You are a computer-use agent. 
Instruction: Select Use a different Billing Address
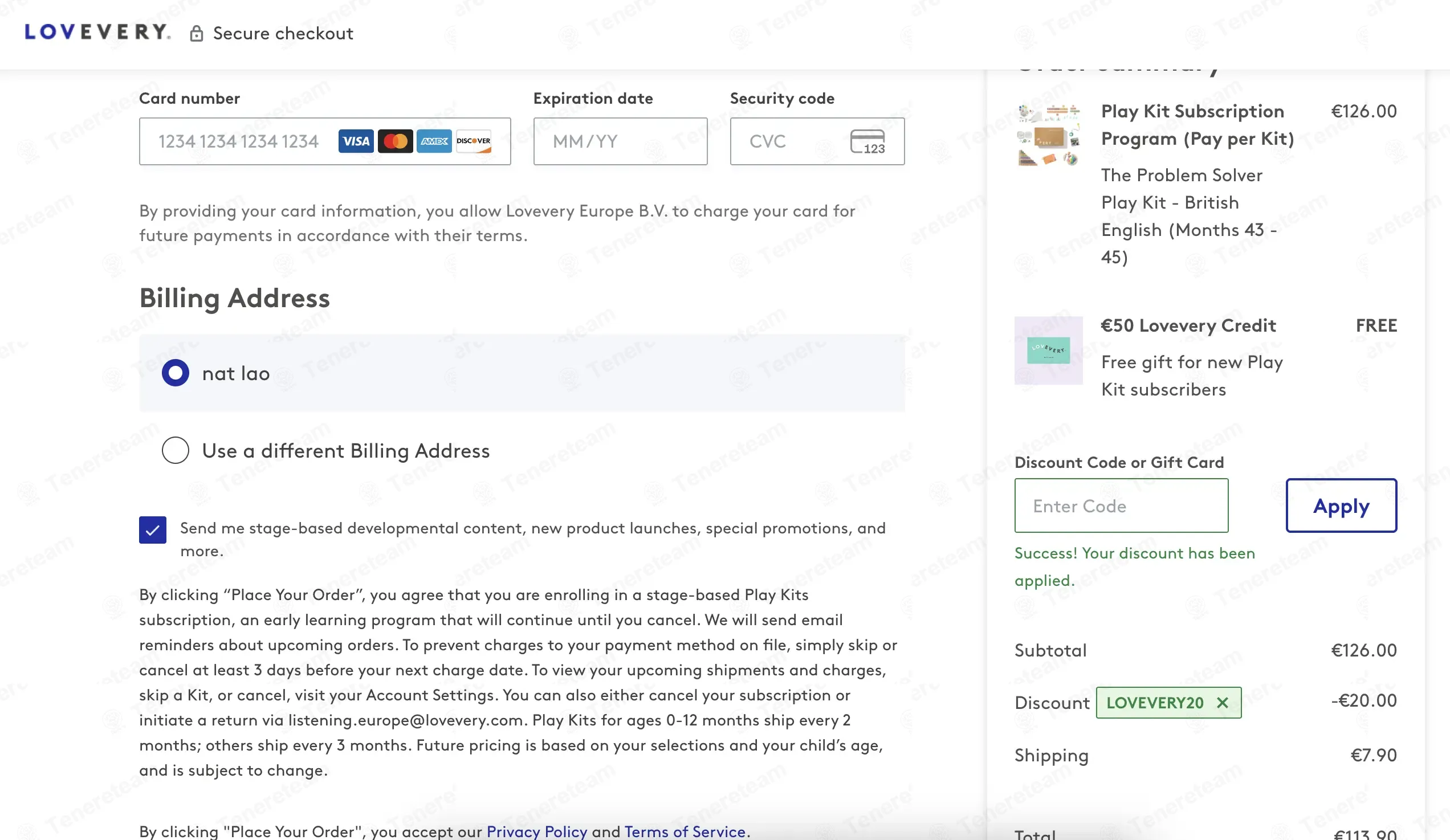pos(176,450)
